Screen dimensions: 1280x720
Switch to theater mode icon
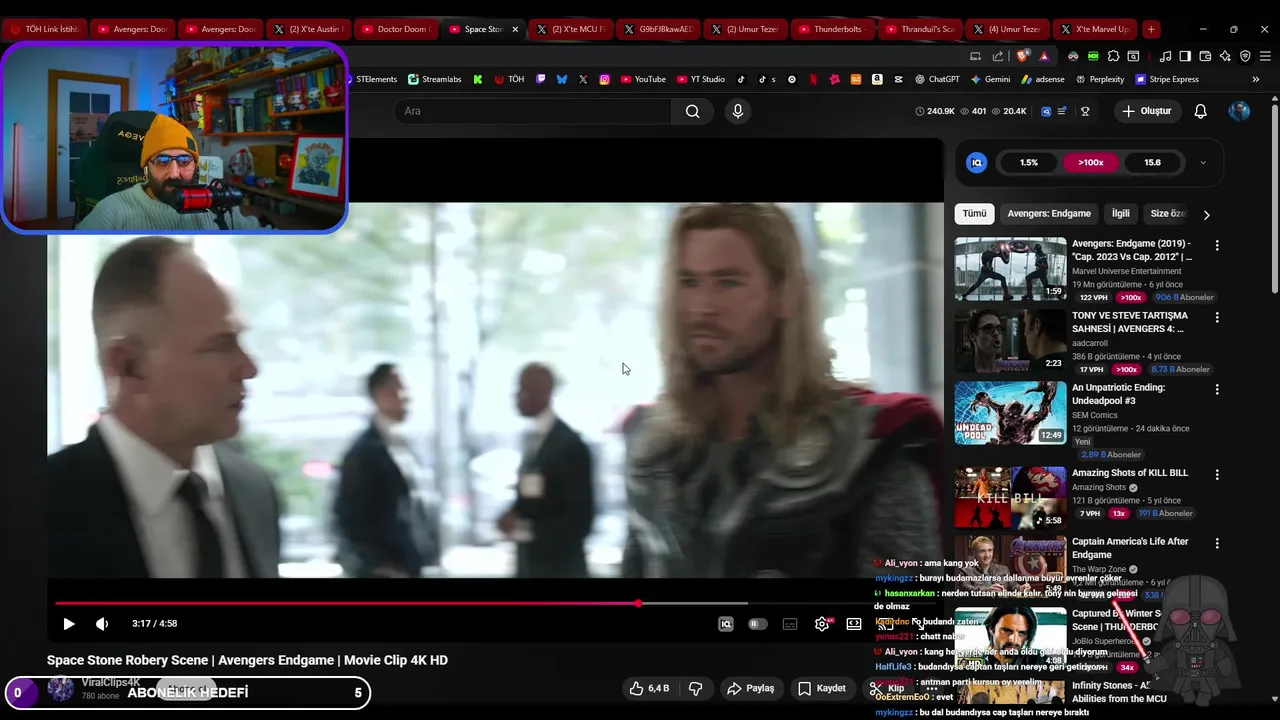click(x=854, y=624)
